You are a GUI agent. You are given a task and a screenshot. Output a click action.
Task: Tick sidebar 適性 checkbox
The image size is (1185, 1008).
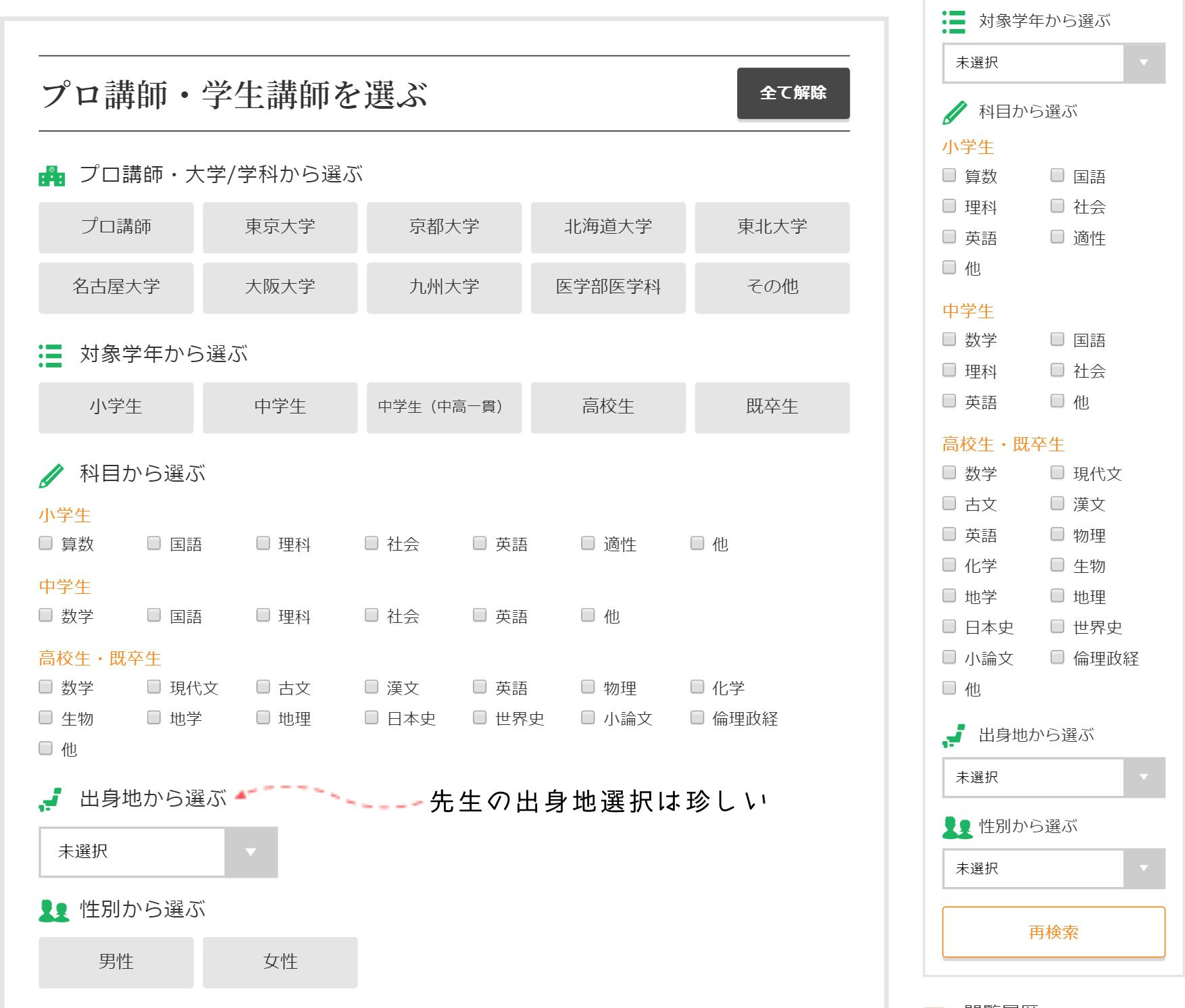tap(1057, 236)
